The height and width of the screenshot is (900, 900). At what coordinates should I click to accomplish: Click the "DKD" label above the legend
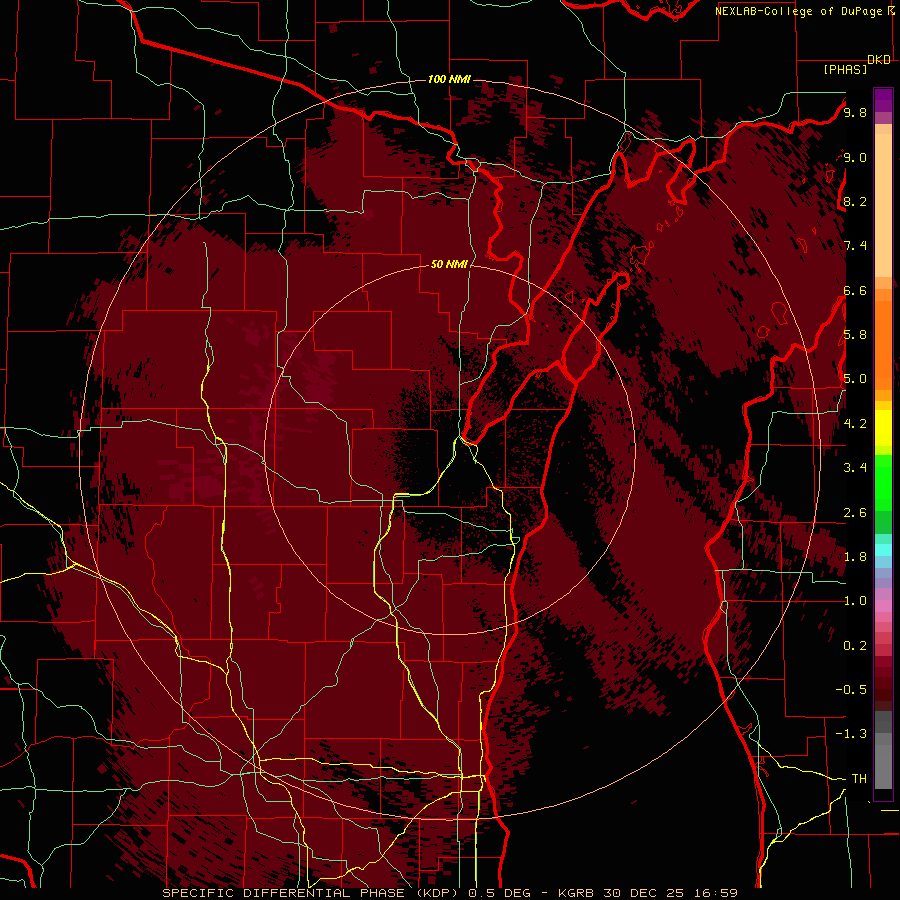(879, 60)
